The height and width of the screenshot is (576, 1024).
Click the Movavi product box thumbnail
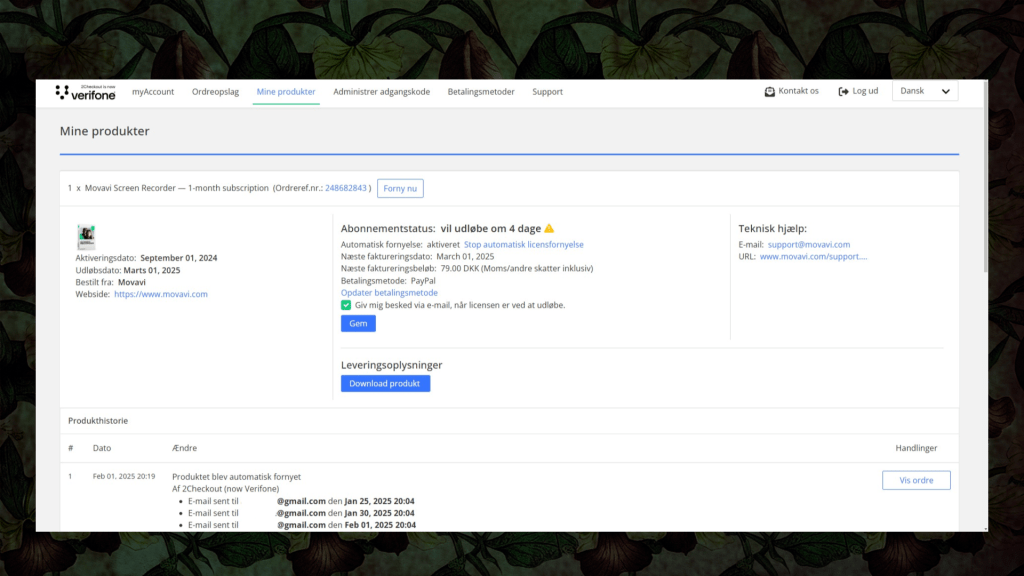[x=86, y=237]
